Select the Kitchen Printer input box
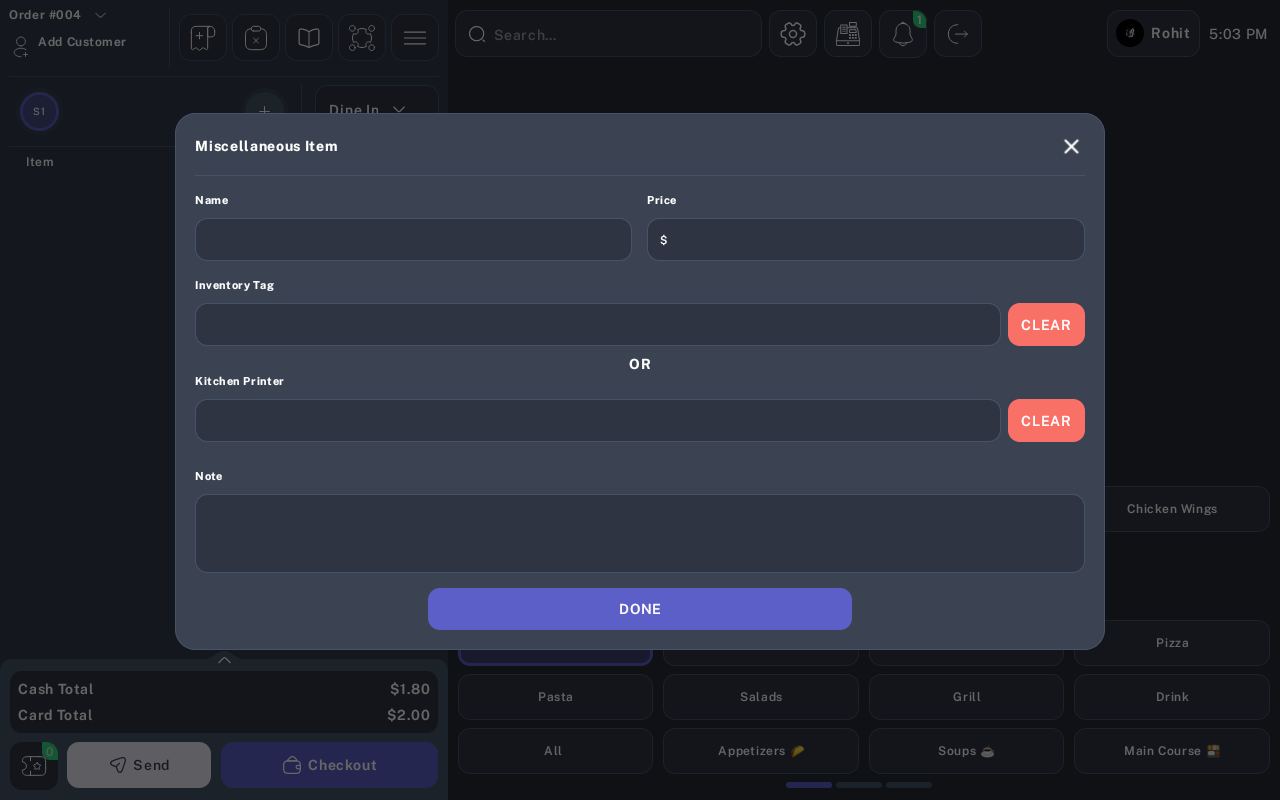This screenshot has width=1280, height=800. [x=598, y=421]
